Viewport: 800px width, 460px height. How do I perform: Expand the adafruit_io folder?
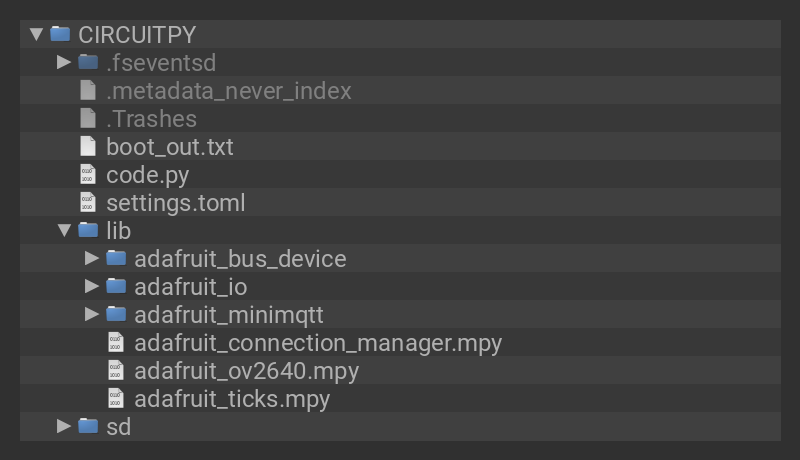coord(92,286)
